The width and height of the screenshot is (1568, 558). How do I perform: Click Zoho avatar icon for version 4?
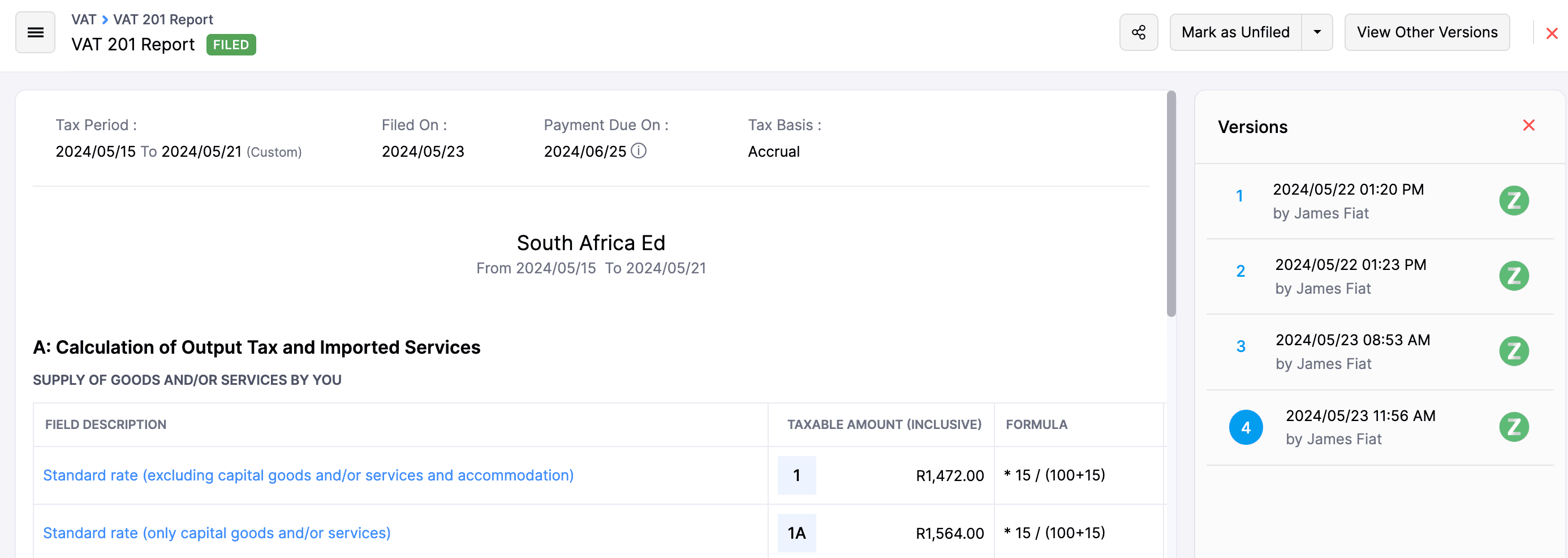[1513, 426]
